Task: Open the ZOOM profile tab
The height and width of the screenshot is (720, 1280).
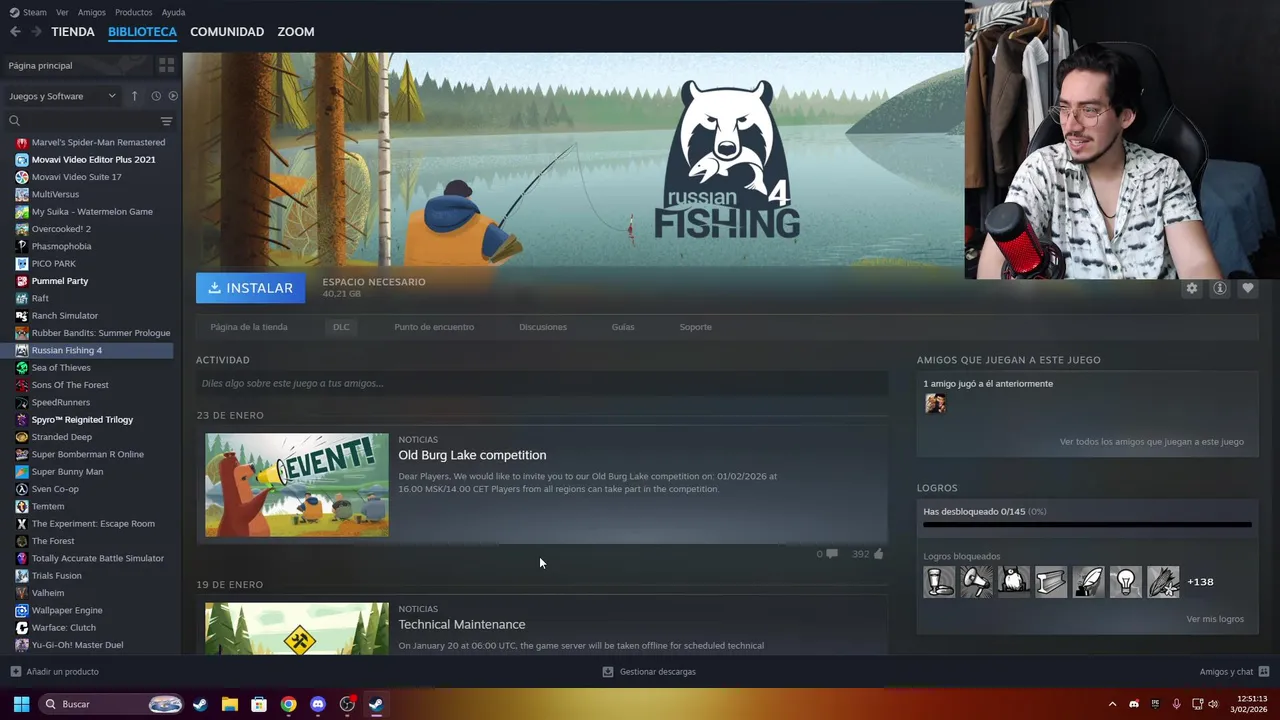Action: (296, 32)
